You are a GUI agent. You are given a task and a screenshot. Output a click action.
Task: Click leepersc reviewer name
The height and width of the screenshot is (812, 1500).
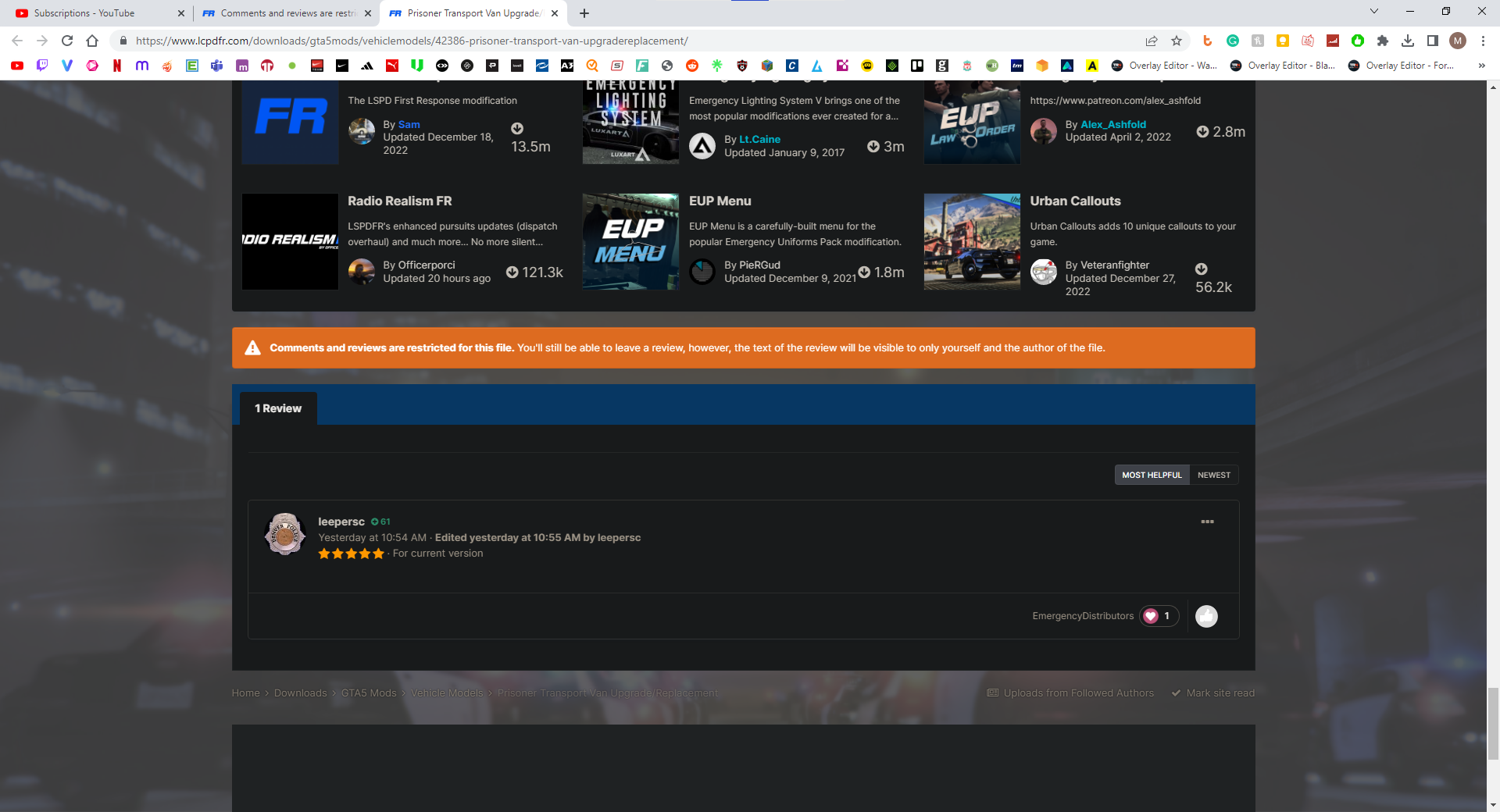341,522
